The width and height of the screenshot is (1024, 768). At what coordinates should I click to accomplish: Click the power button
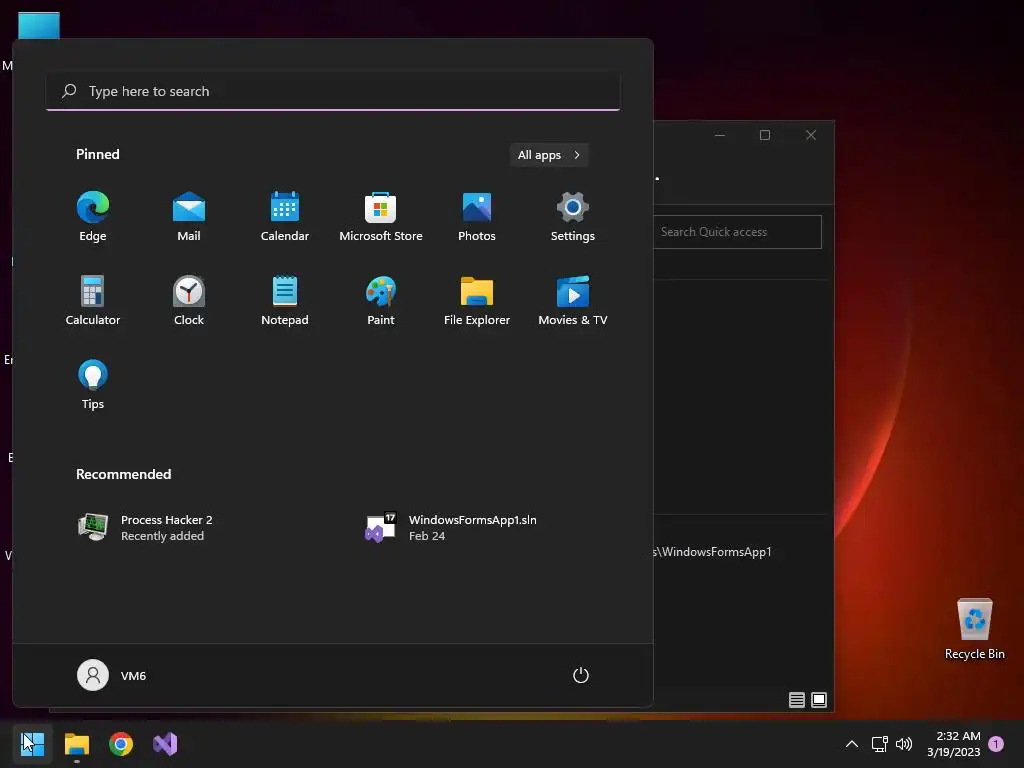tap(581, 675)
